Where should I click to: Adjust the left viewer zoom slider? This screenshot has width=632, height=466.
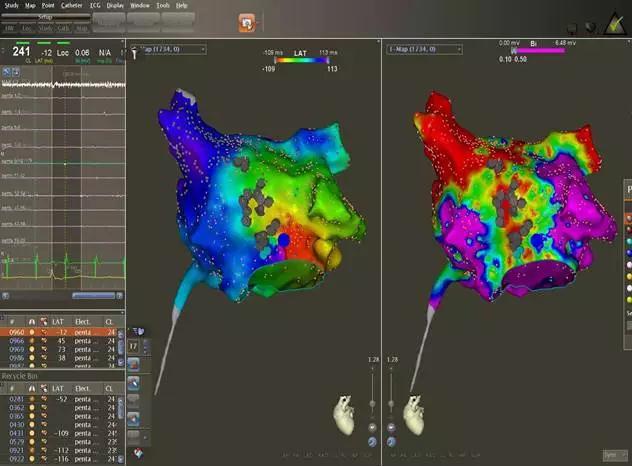372,391
